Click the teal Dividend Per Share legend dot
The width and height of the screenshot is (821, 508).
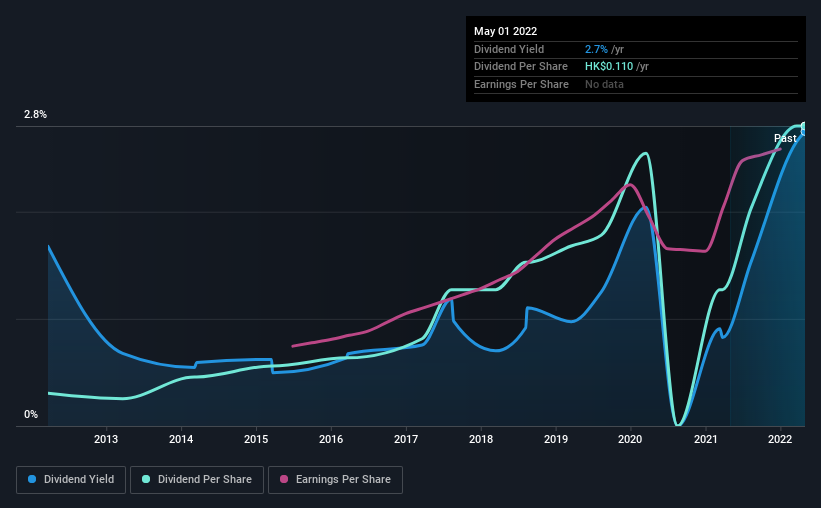coord(146,479)
